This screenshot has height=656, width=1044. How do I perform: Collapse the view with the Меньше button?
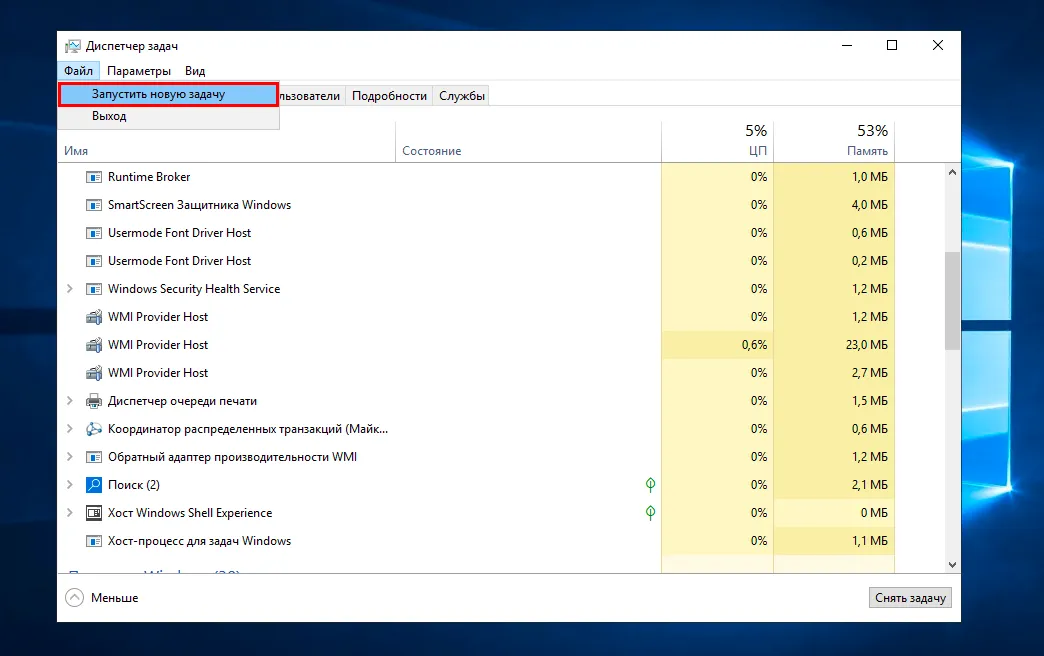coord(102,598)
